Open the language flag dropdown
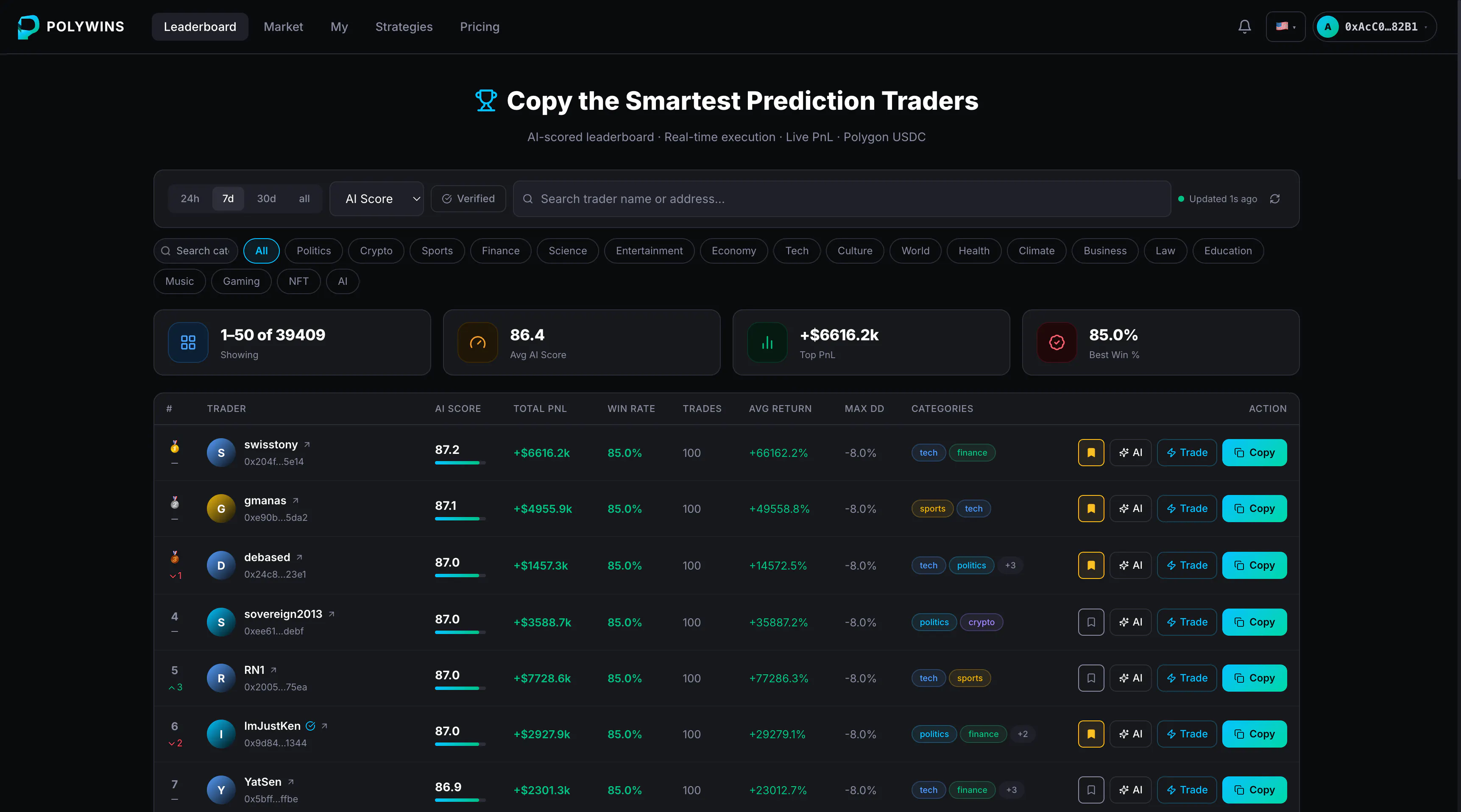1461x812 pixels. click(1286, 27)
